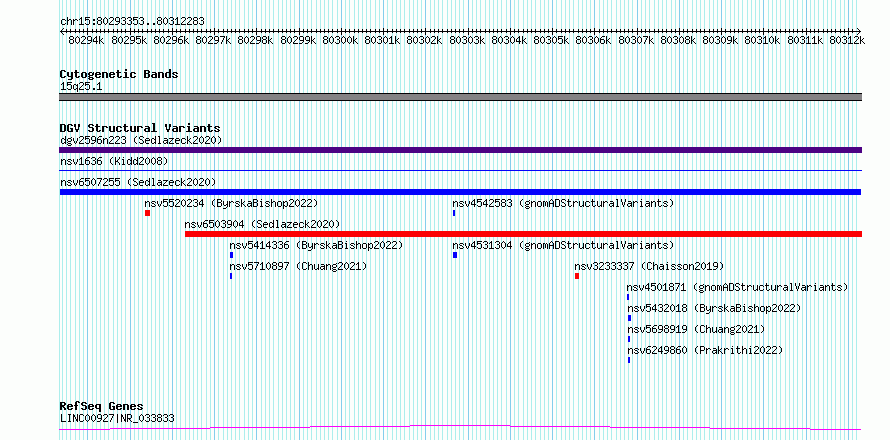Click the thick blue nsv6507255 variant bar
This screenshot has width=890, height=440.
click(460, 192)
